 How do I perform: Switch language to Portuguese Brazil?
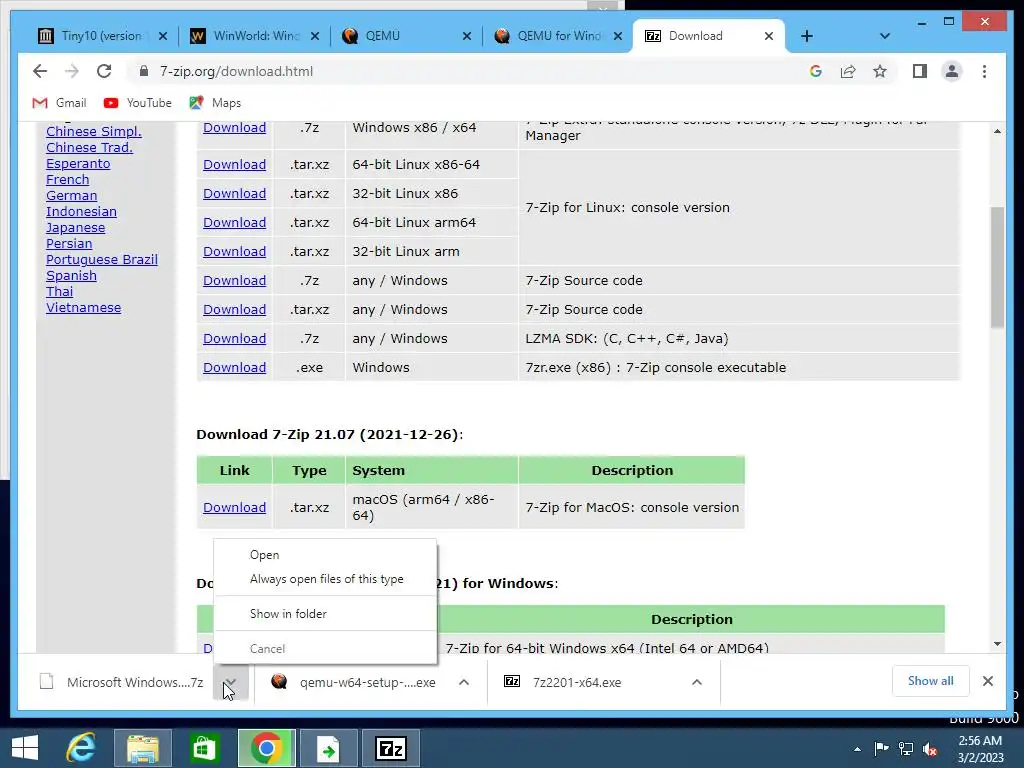tap(102, 259)
